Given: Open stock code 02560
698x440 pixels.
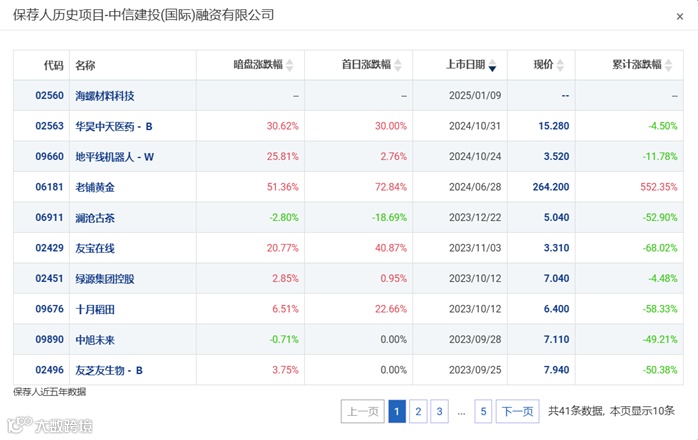Looking at the screenshot, I should coord(49,96).
